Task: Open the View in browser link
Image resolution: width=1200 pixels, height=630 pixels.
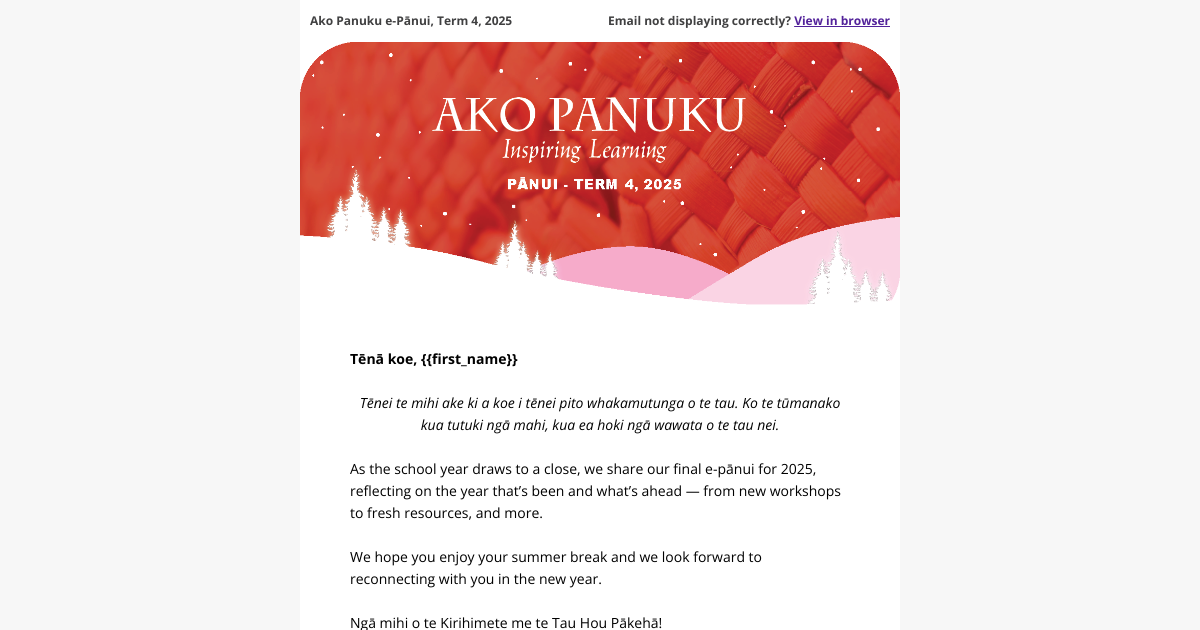Action: pos(841,21)
